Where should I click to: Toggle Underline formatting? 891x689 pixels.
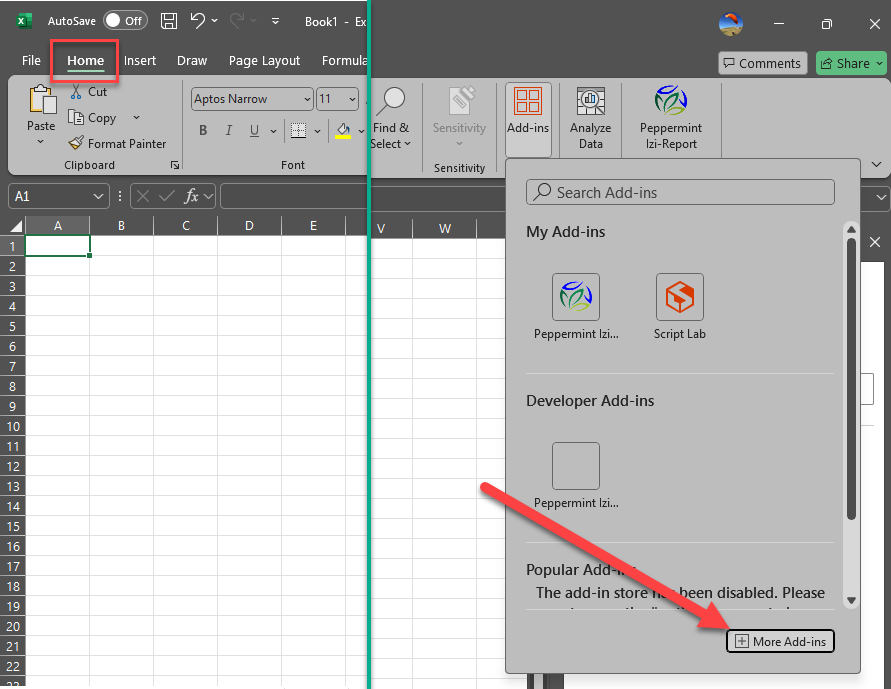(254, 131)
